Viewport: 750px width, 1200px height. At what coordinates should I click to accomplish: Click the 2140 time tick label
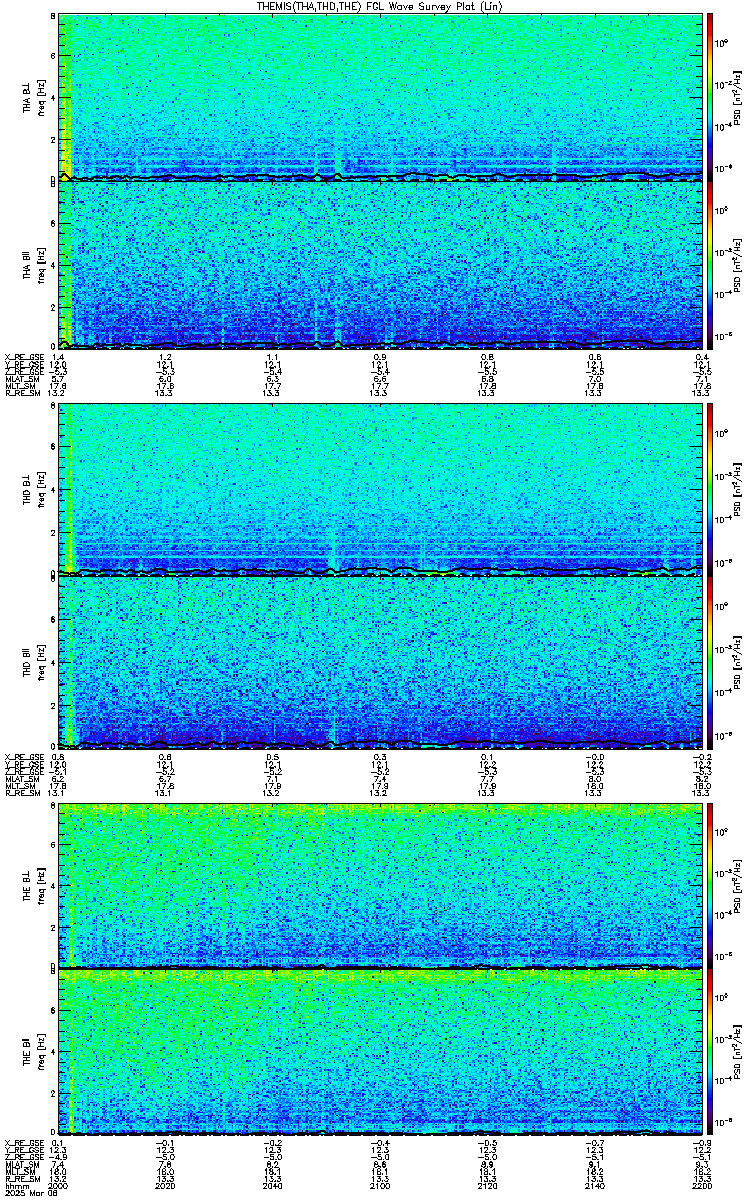(x=594, y=1186)
